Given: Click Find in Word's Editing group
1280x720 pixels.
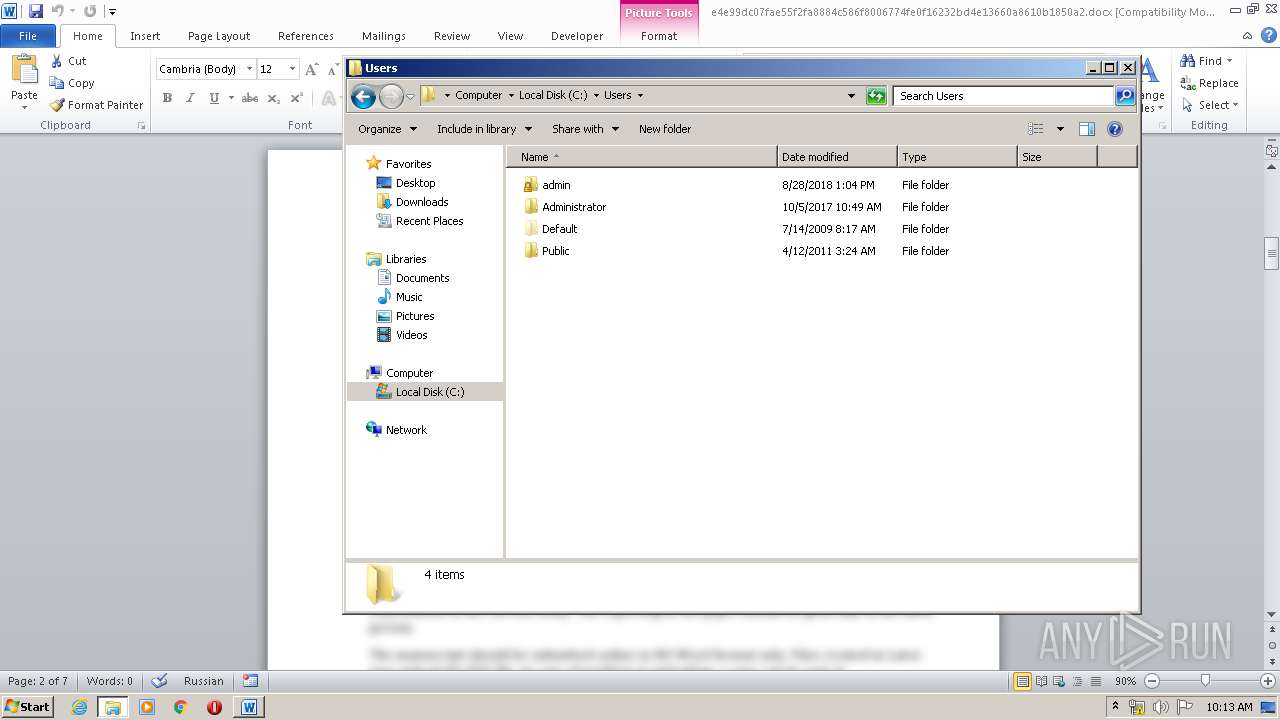Looking at the screenshot, I should tap(1203, 61).
